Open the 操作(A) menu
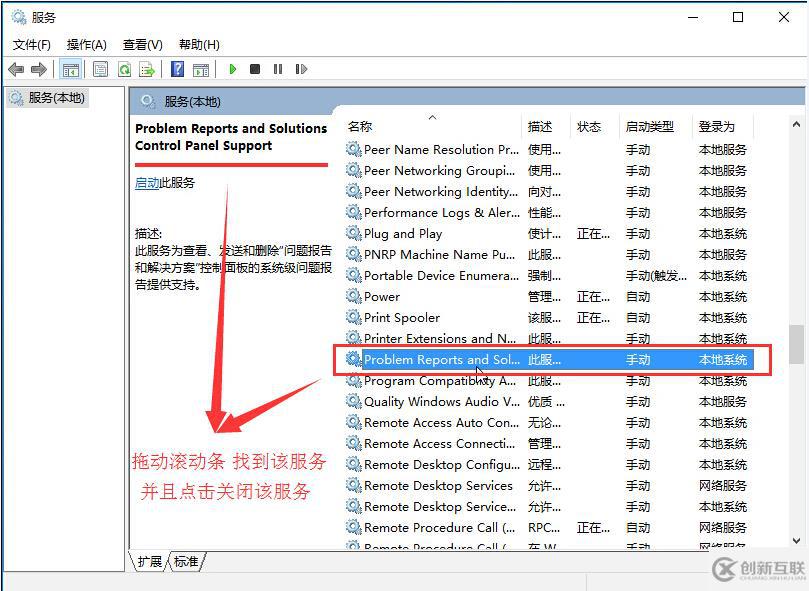The image size is (809, 591). point(87,45)
